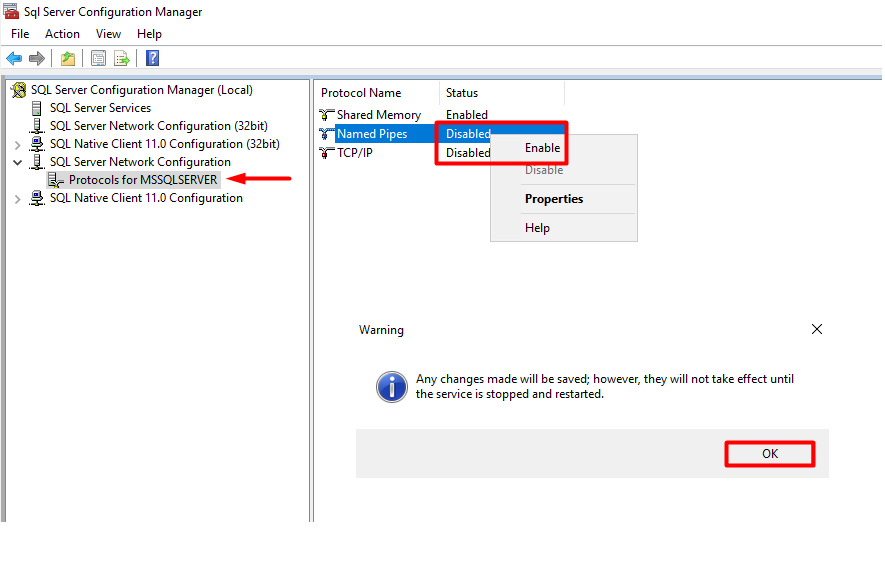This screenshot has height=563, width=885.
Task: Open the Action menu
Action: [62, 34]
